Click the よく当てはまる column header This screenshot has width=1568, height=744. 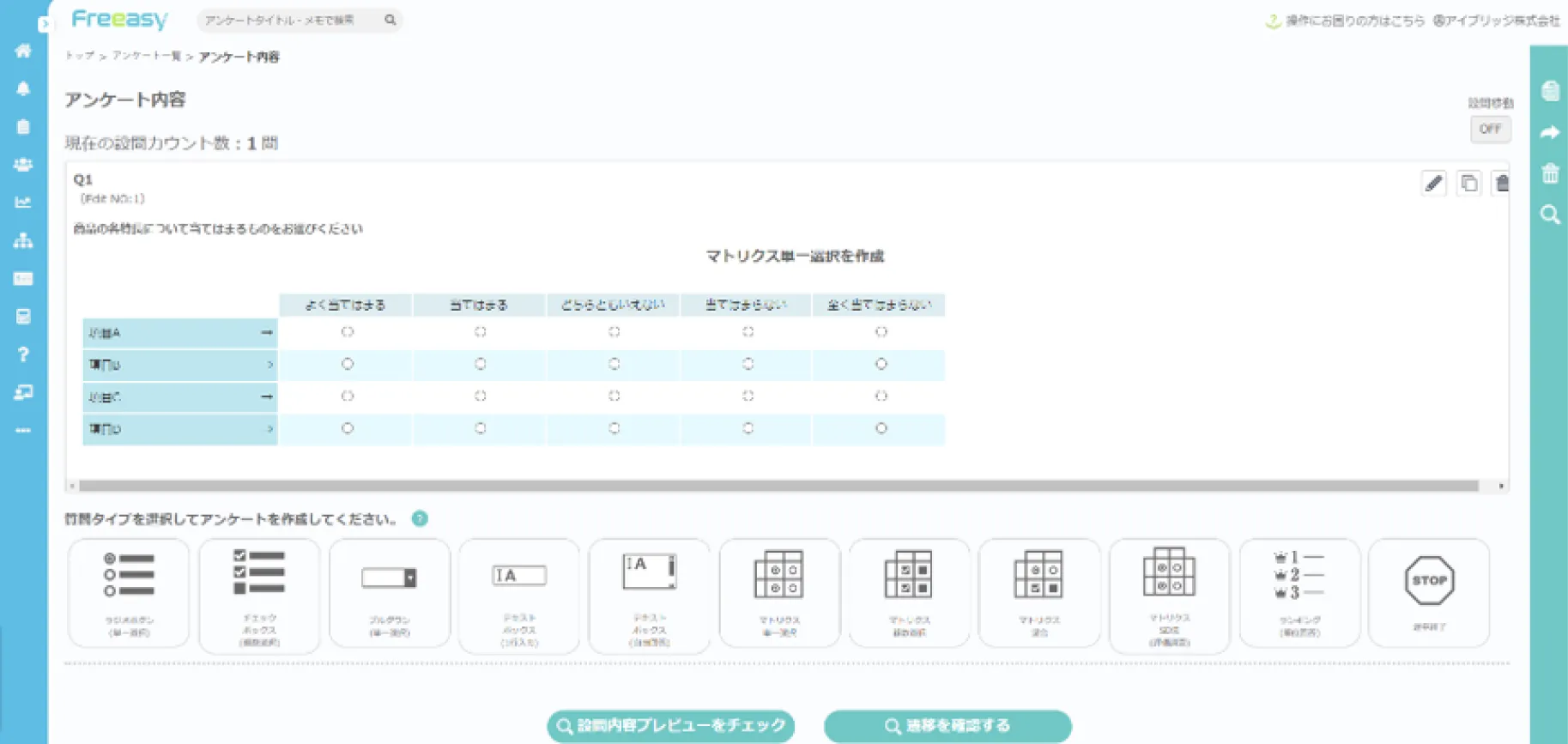(x=345, y=305)
